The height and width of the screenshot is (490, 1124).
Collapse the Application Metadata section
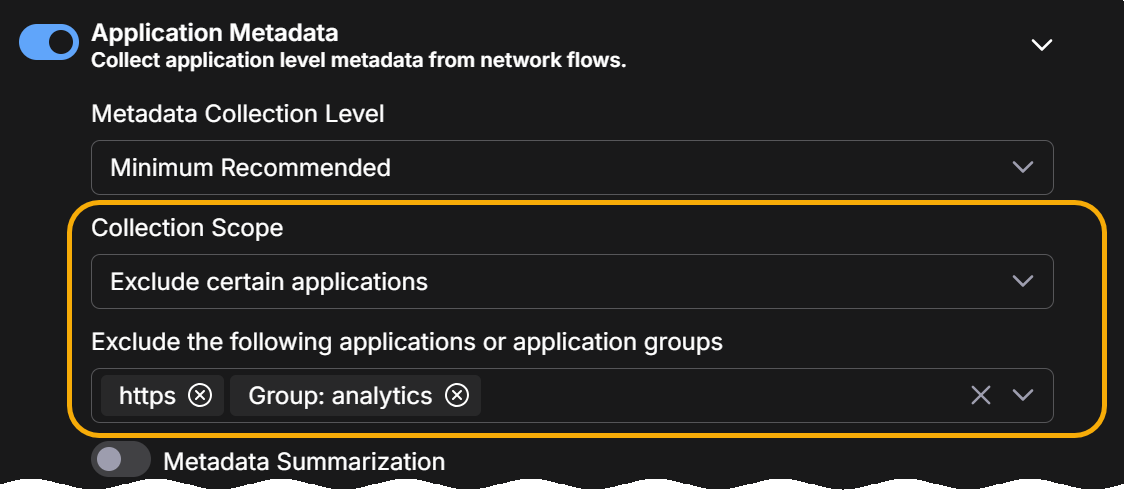pyautogui.click(x=1042, y=45)
